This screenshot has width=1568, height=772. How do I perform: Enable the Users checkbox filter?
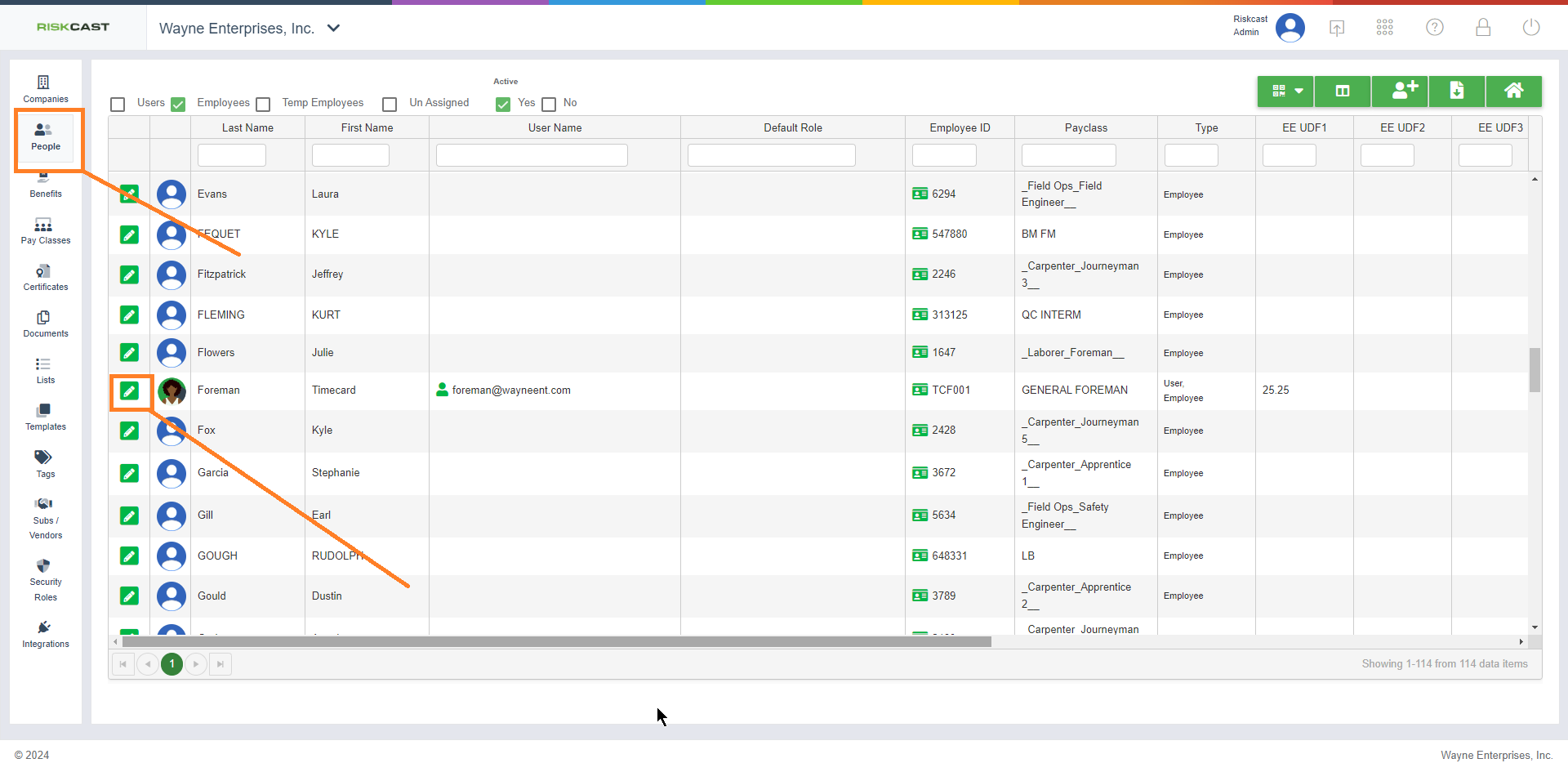click(118, 105)
